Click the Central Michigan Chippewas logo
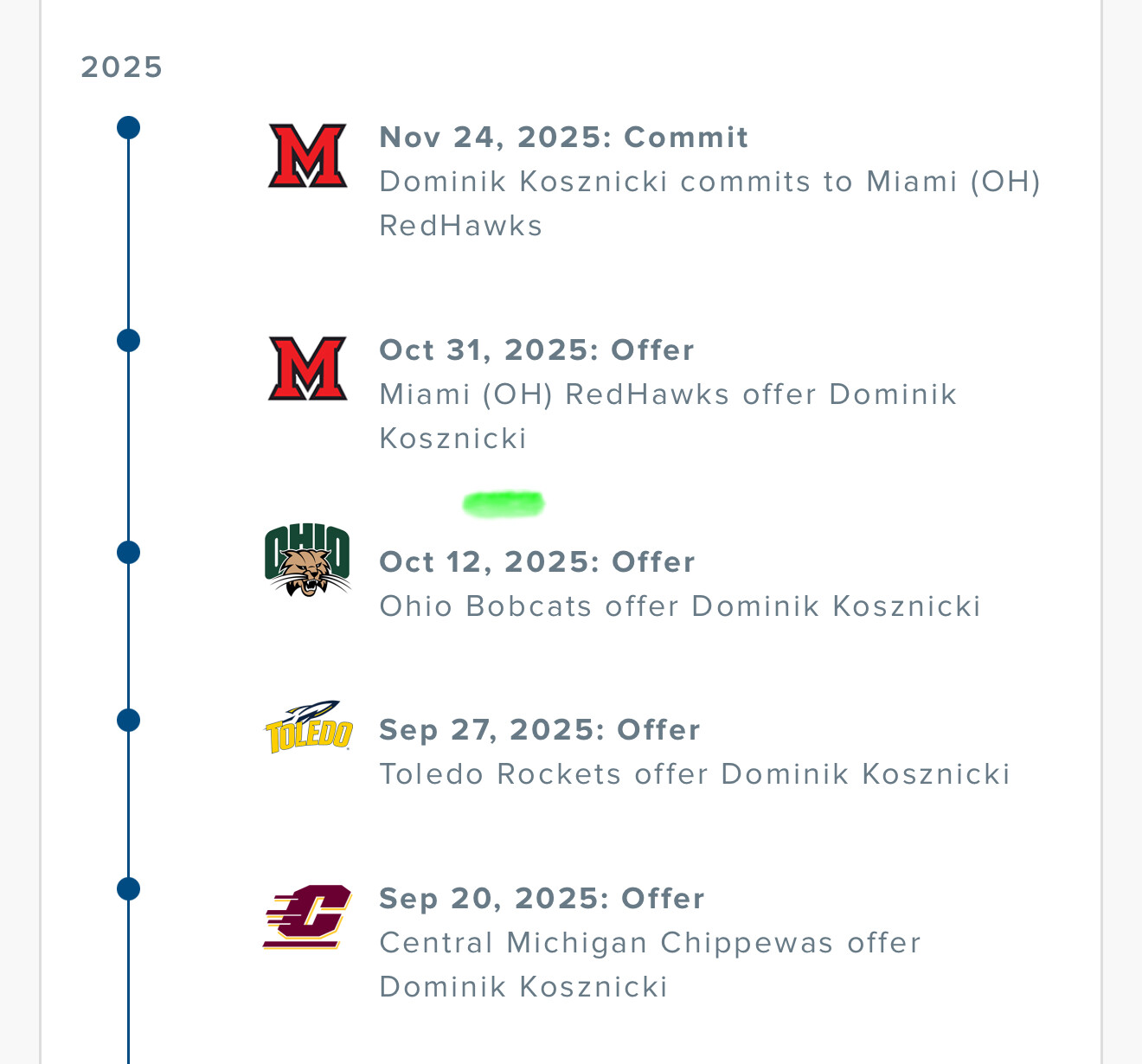1142x1064 pixels. (x=307, y=917)
